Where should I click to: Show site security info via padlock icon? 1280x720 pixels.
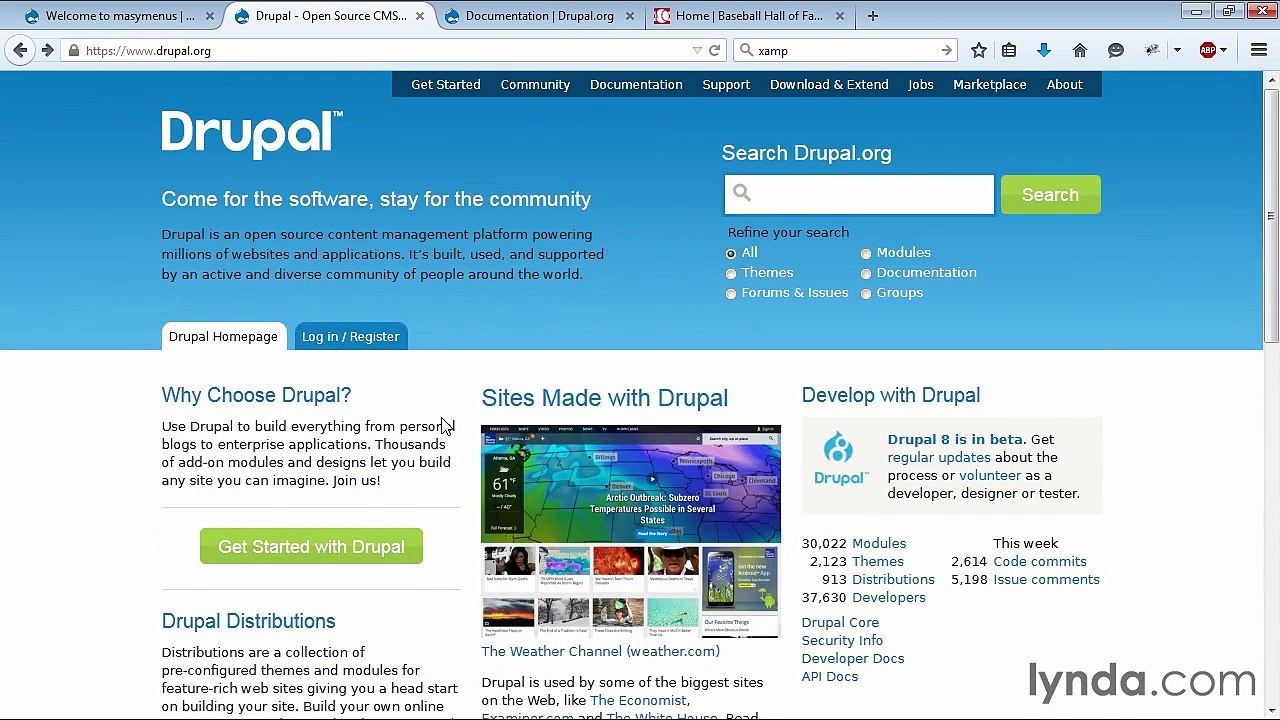[73, 51]
